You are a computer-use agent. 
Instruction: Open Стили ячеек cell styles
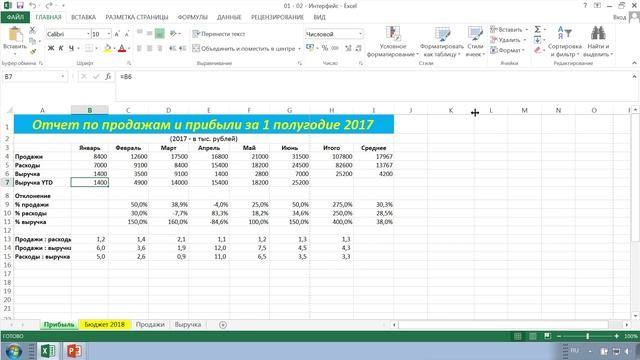coord(475,42)
